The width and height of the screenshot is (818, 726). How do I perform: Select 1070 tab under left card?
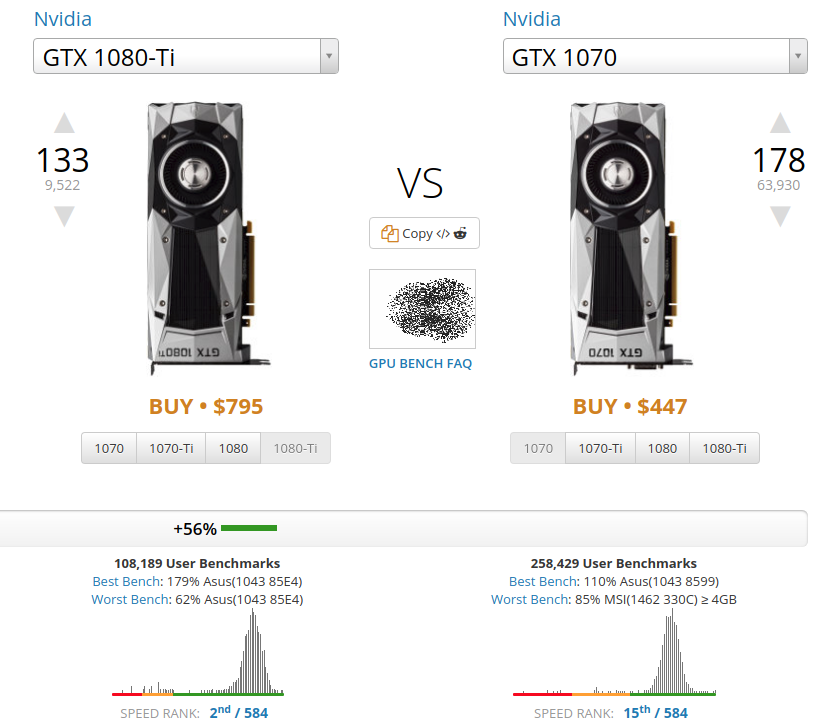tap(109, 448)
